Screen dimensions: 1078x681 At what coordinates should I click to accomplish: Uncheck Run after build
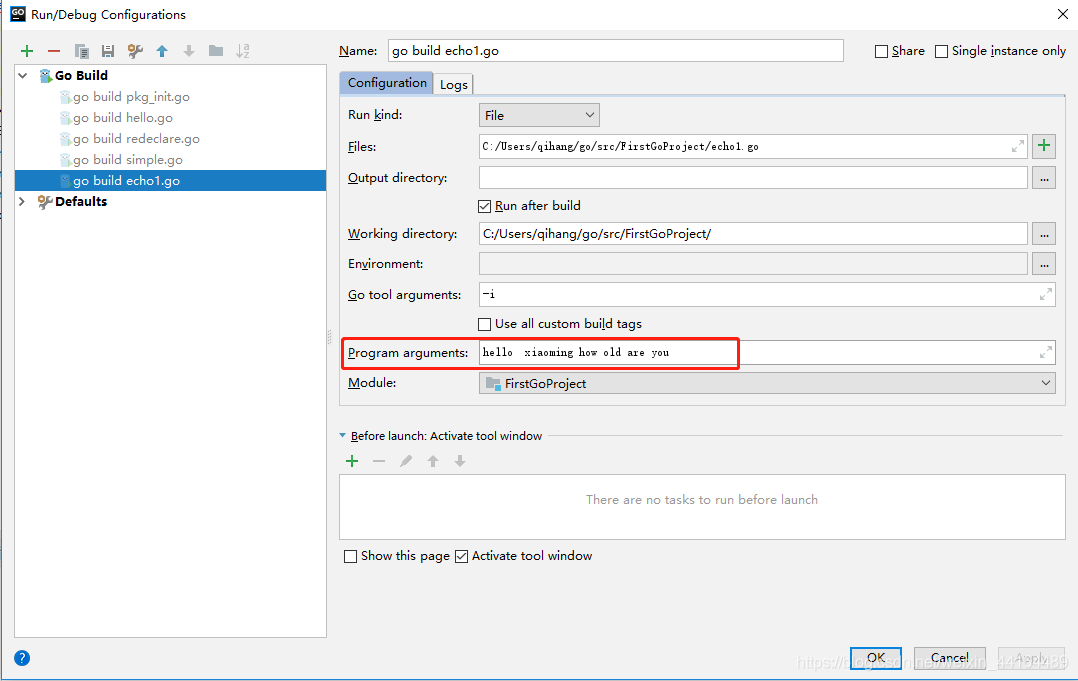tap(485, 206)
